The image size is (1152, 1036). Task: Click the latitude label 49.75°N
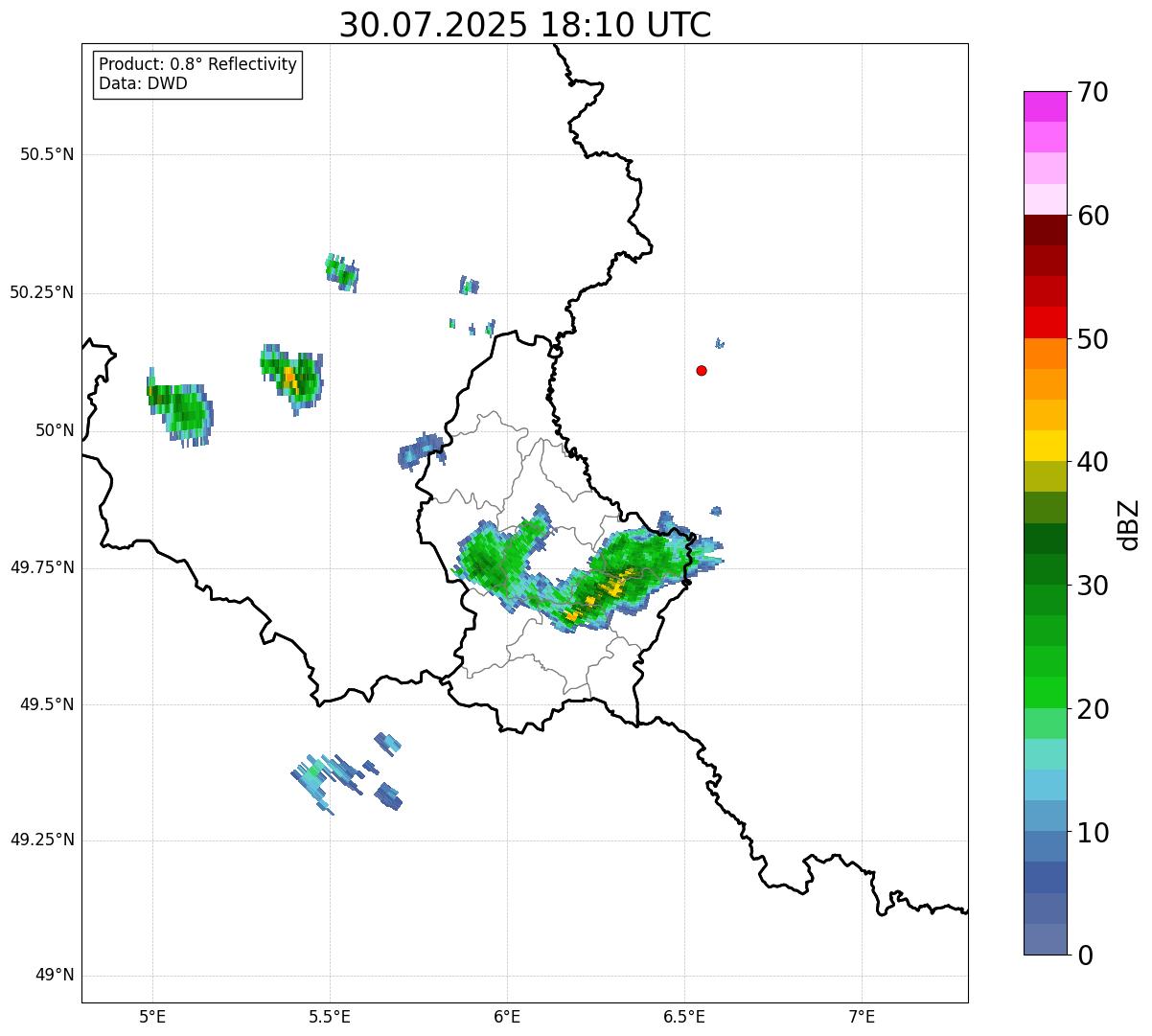pos(41,567)
